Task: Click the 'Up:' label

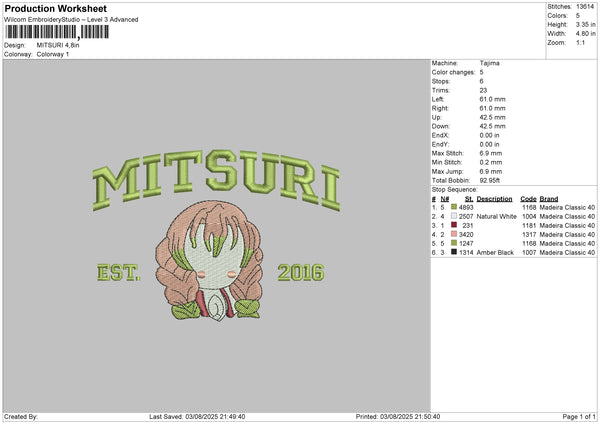Action: pos(436,117)
